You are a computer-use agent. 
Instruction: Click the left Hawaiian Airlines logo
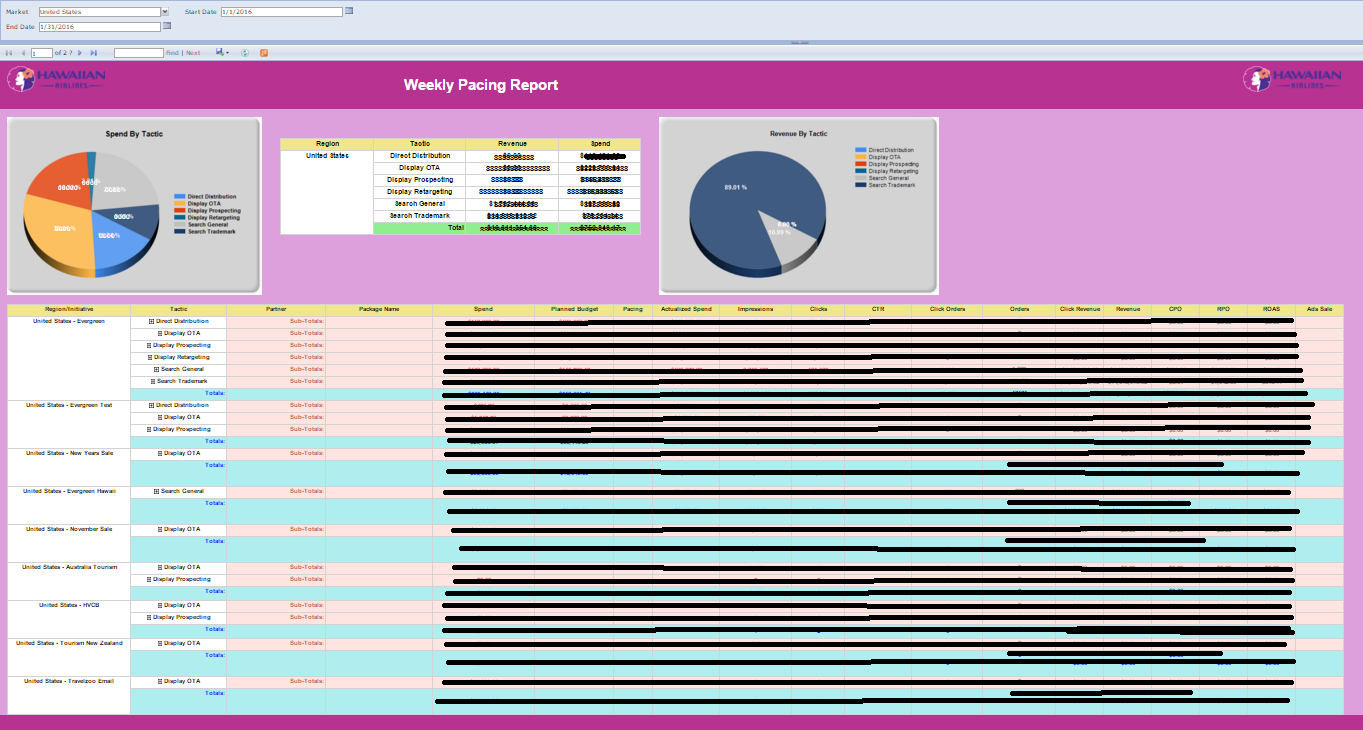tap(56, 79)
